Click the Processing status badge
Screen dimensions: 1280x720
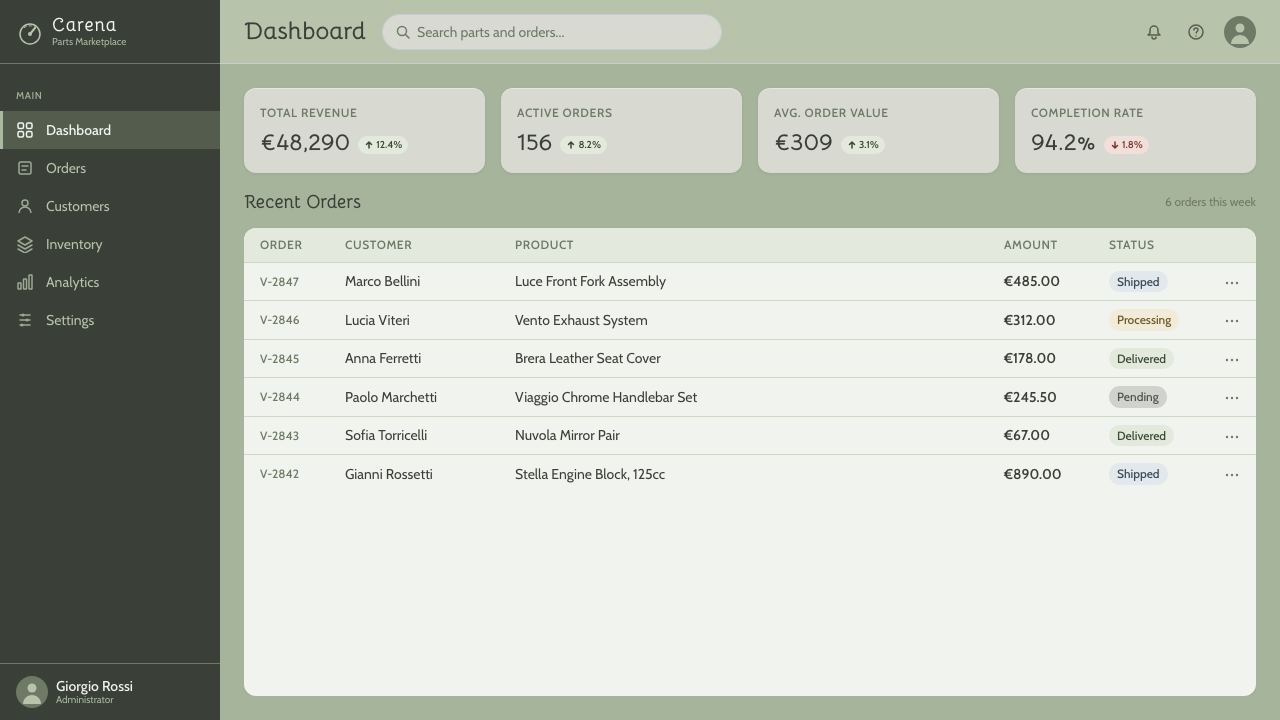coord(1144,320)
